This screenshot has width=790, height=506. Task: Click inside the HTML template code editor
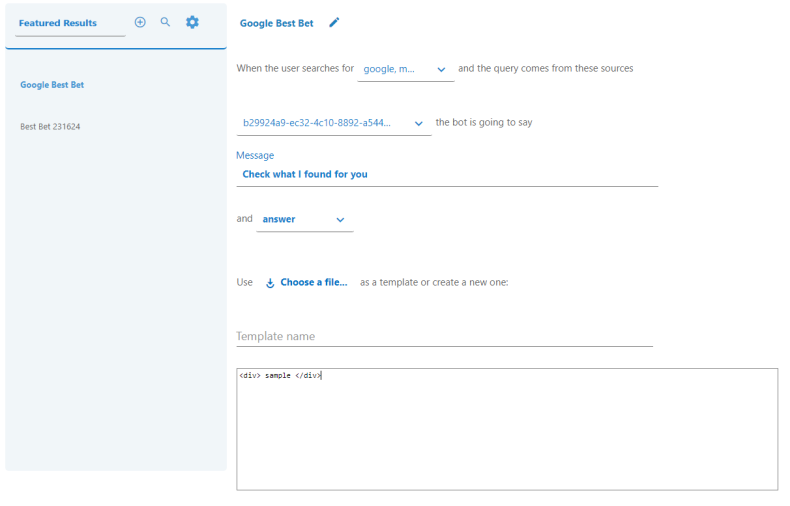[506, 430]
